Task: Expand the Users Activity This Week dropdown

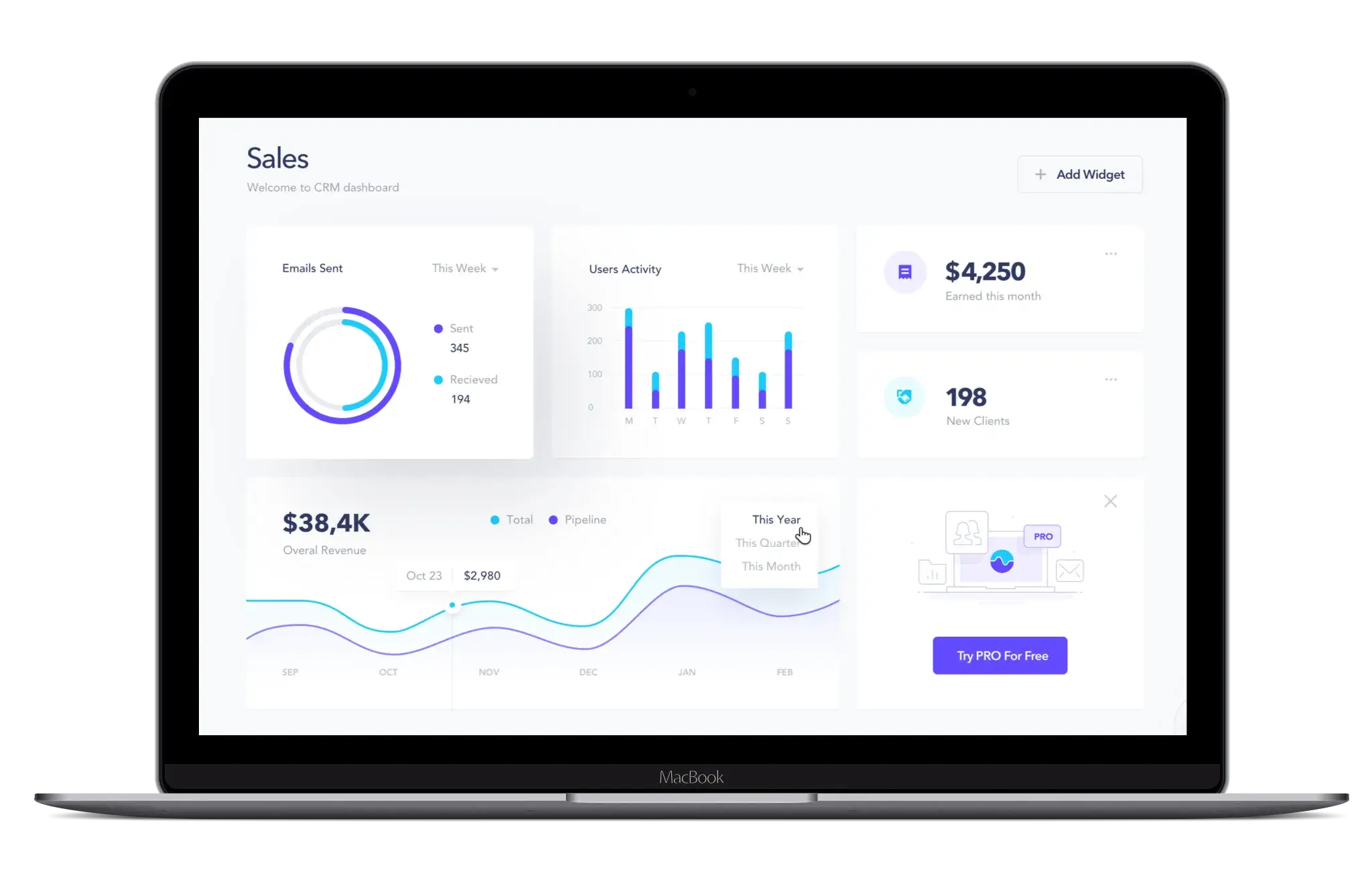Action: [x=770, y=268]
